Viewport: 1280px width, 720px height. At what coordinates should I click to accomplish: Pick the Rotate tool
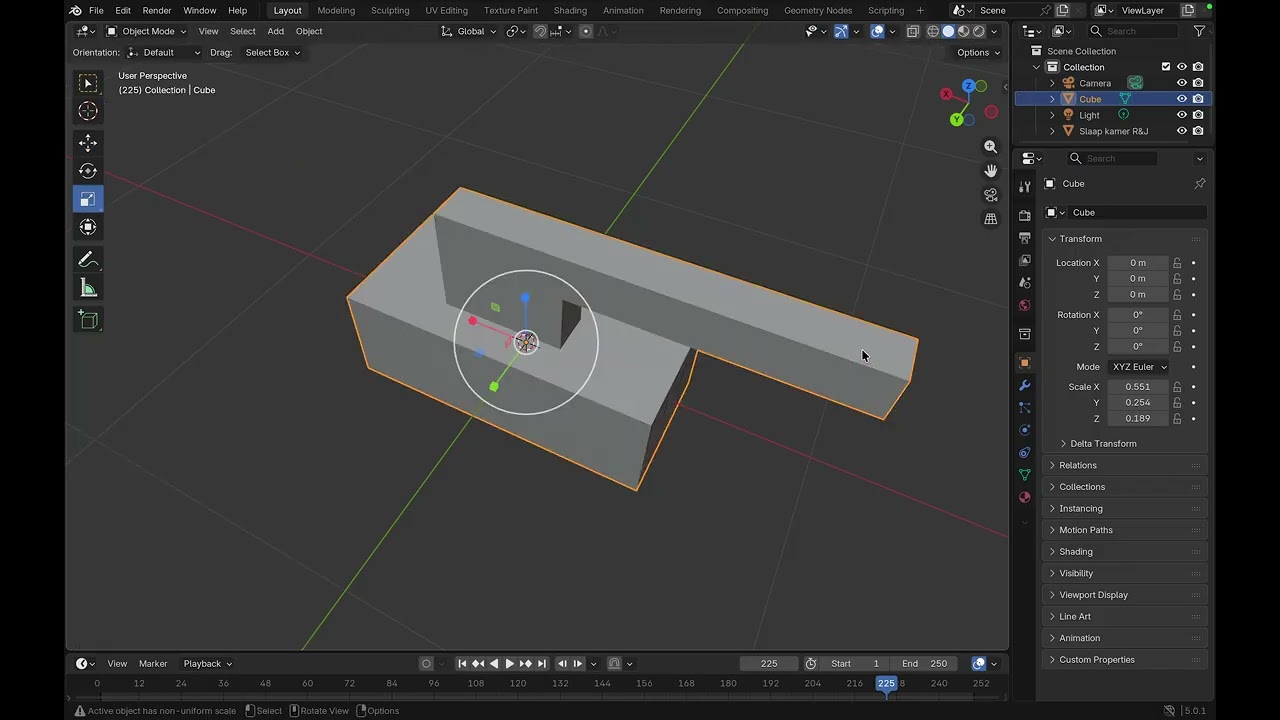tap(88, 171)
